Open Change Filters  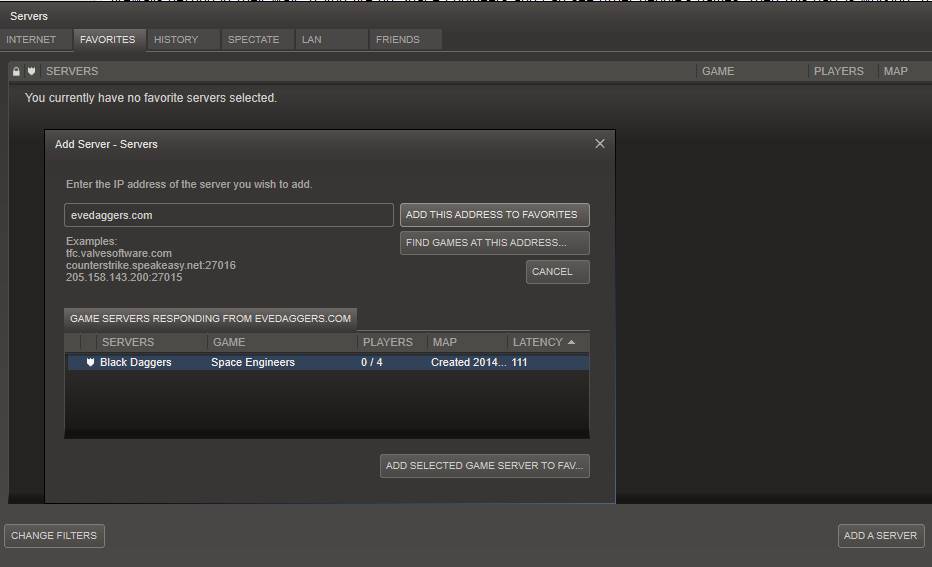click(x=54, y=536)
